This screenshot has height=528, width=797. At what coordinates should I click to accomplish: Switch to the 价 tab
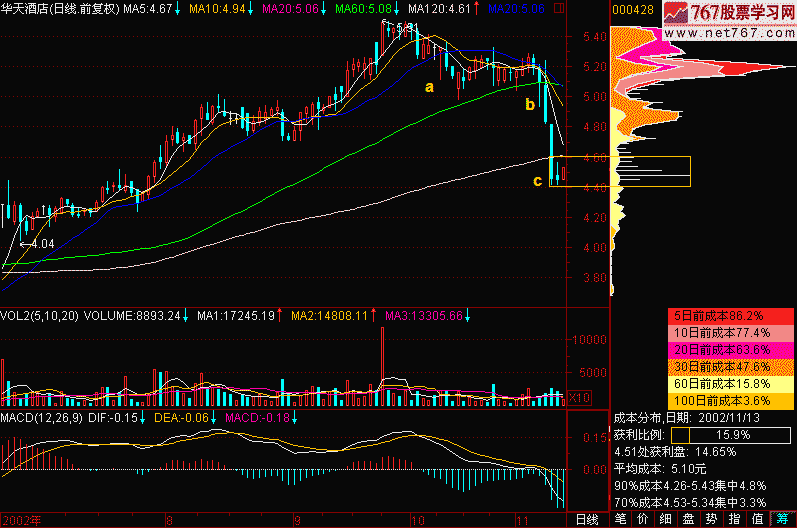tap(644, 519)
